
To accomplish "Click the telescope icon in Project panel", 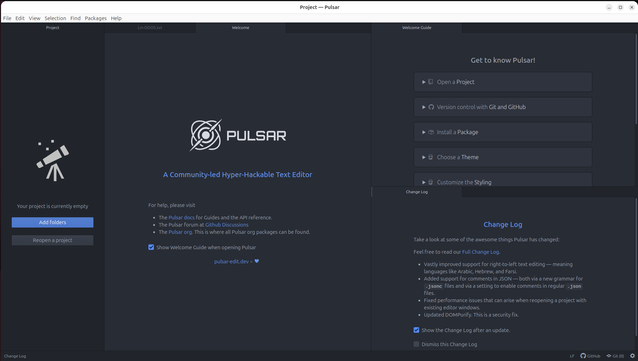I will click(x=53, y=161).
